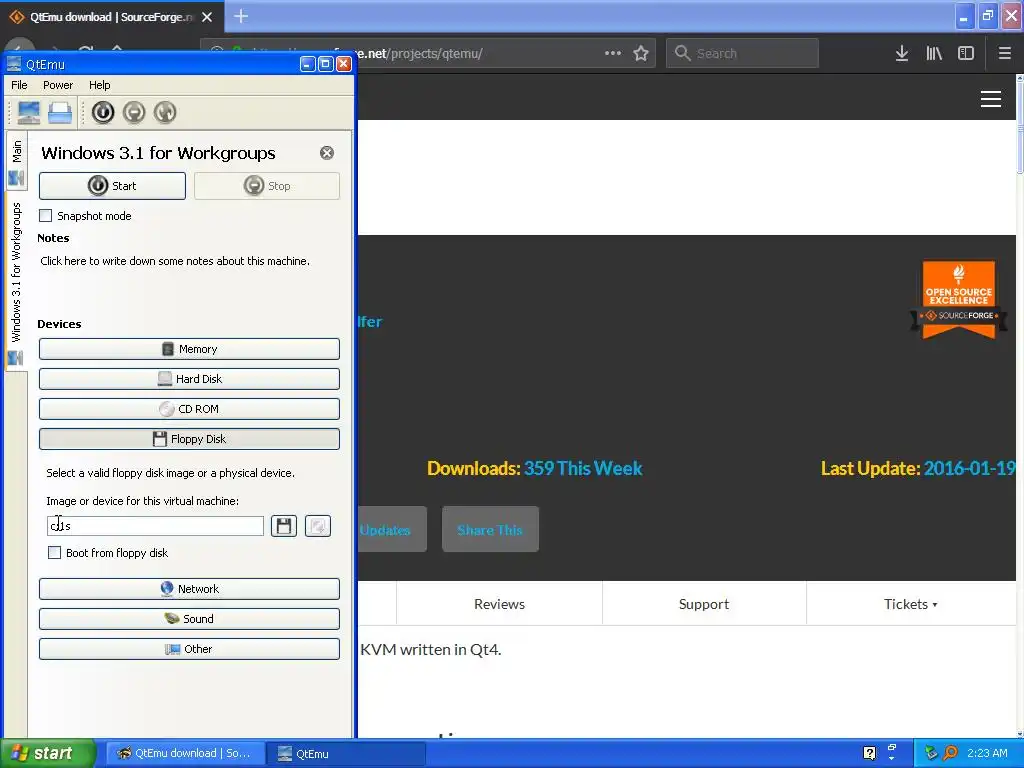The image size is (1024, 768).
Task: Open the Reviews tab on SourceForge
Action: 499,604
